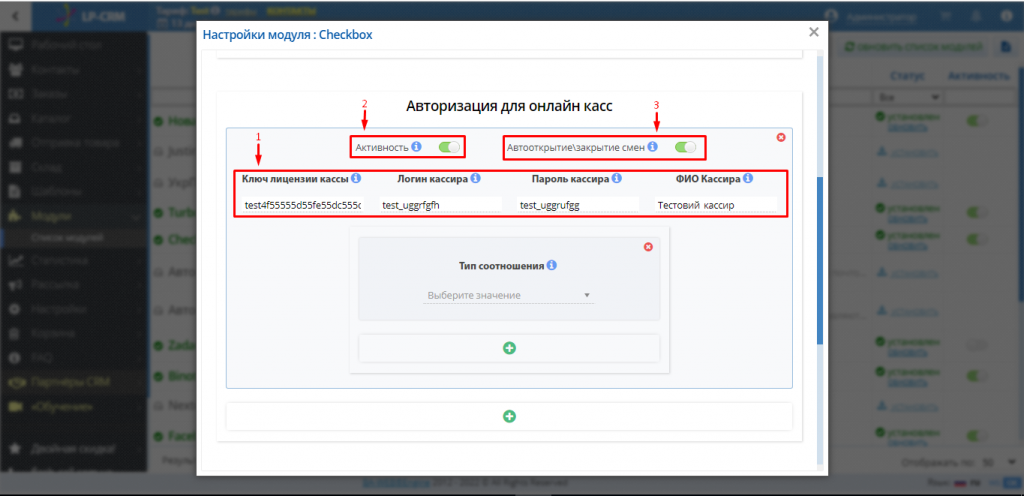Viewport: 1024px width, 496px height.
Task: Open «Обучение» in the sidebar
Action: 73,407
